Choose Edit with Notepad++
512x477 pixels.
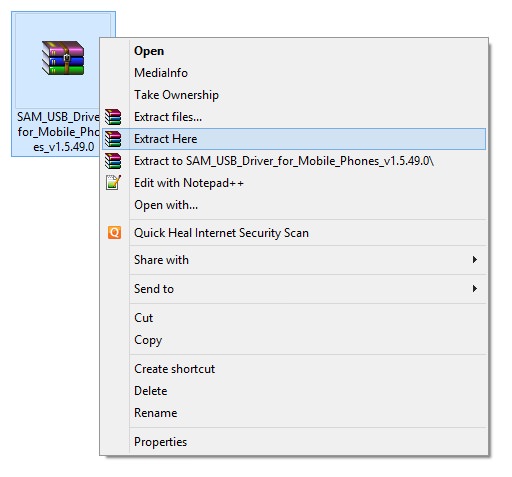tap(294, 183)
